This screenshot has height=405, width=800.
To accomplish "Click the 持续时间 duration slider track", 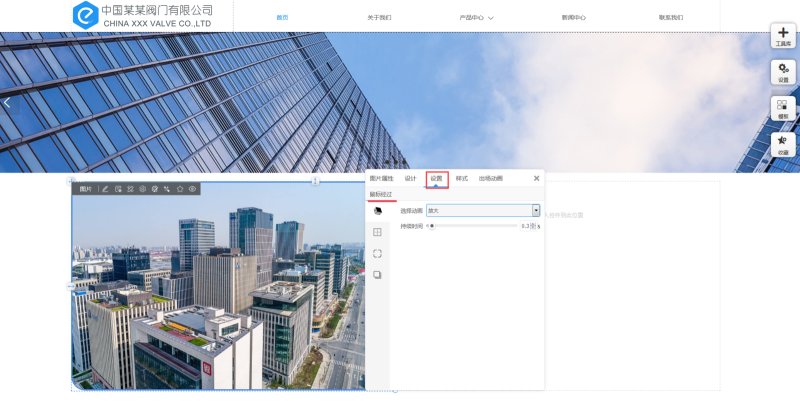I will (474, 226).
